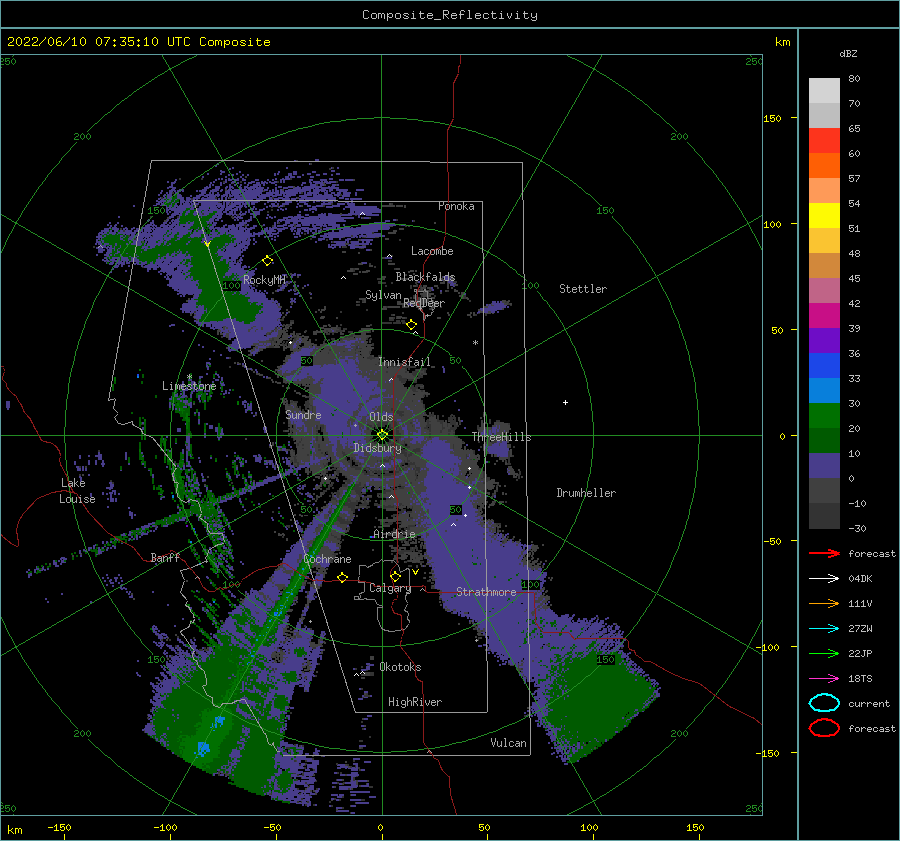
Task: Click the RockyMH label
Action: (264, 280)
